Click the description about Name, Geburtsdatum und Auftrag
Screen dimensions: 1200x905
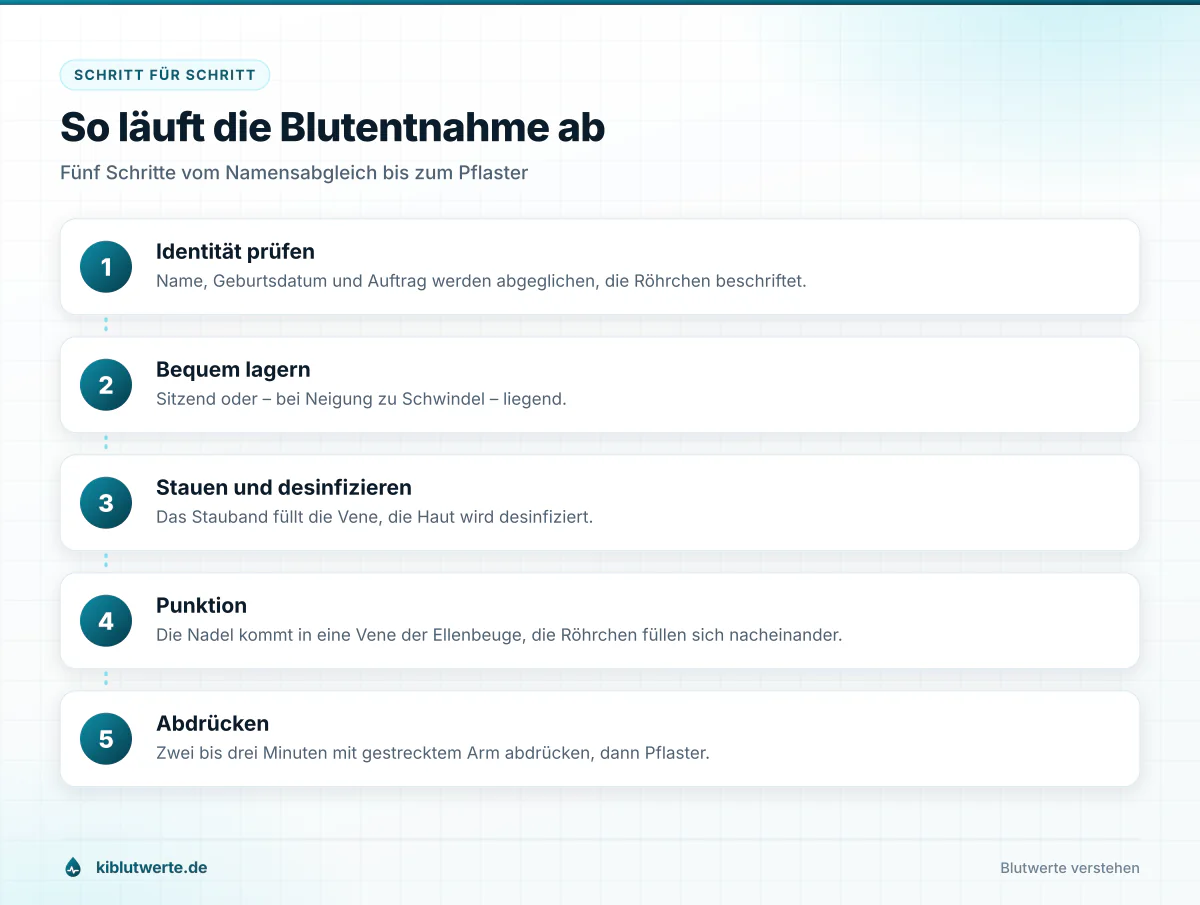(x=481, y=281)
